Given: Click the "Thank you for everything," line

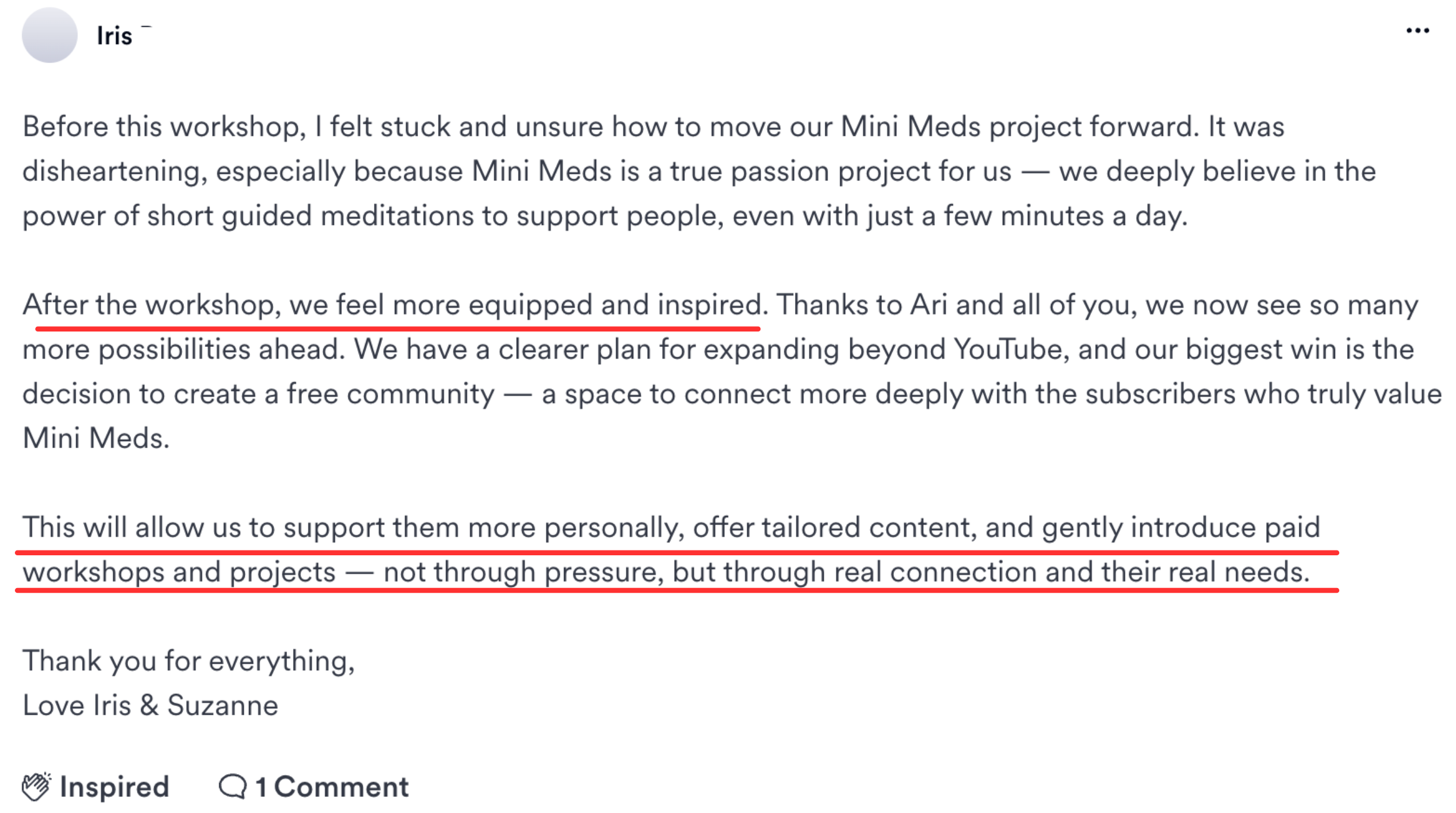Looking at the screenshot, I should (188, 661).
